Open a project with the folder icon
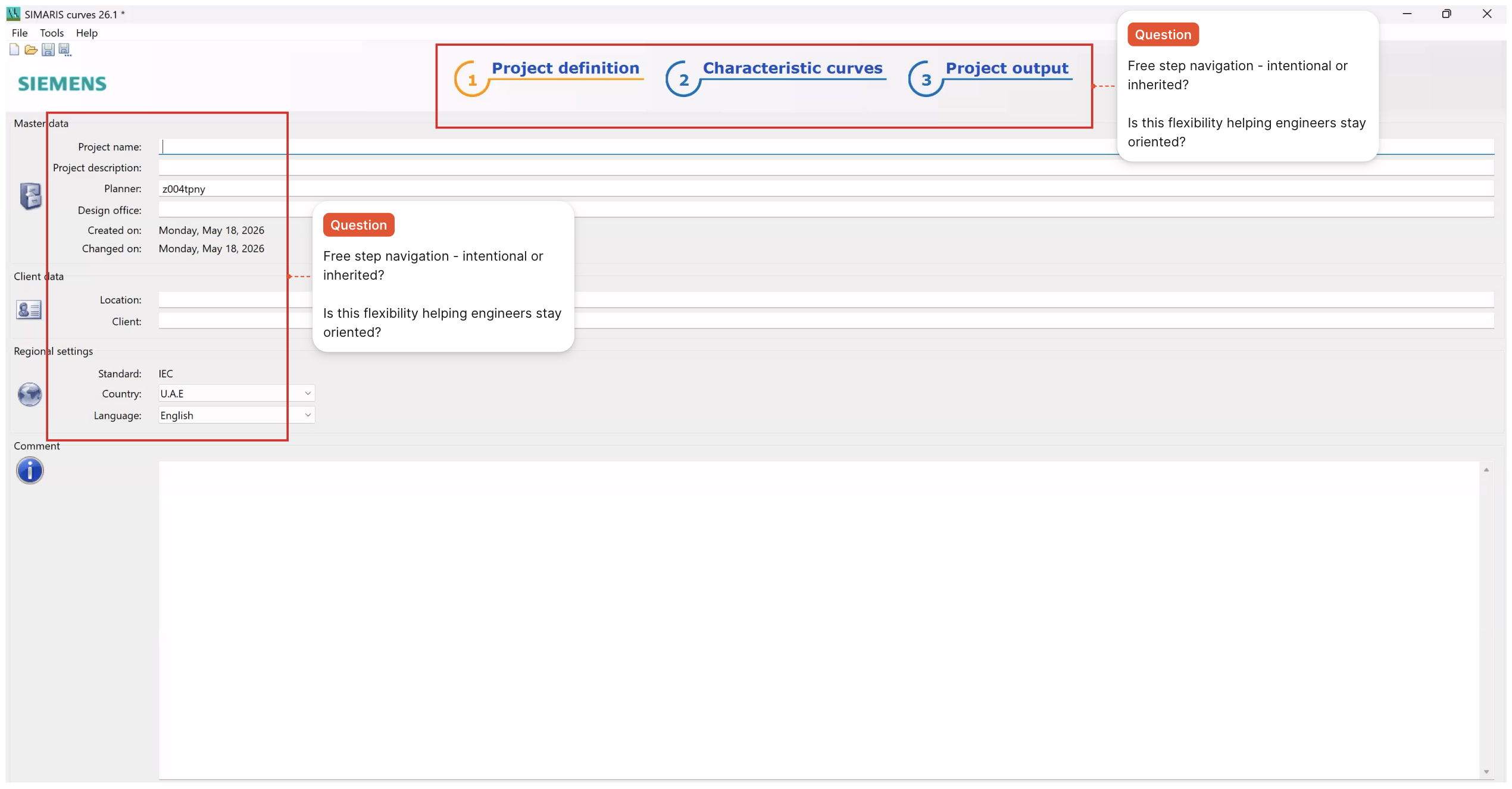This screenshot has height=789, width=1512. (31, 50)
